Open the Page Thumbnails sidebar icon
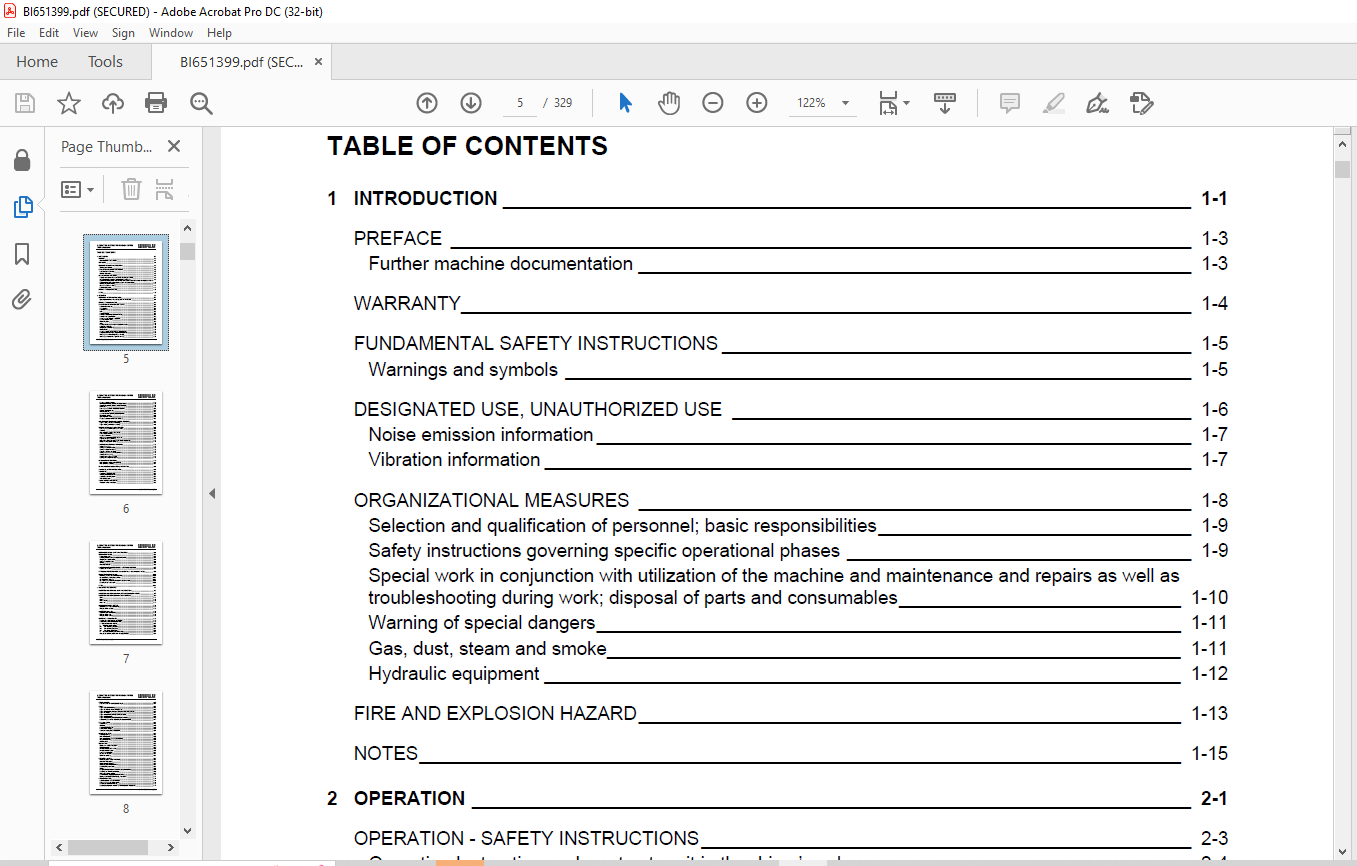Image resolution: width=1357 pixels, height=866 pixels. (x=22, y=207)
